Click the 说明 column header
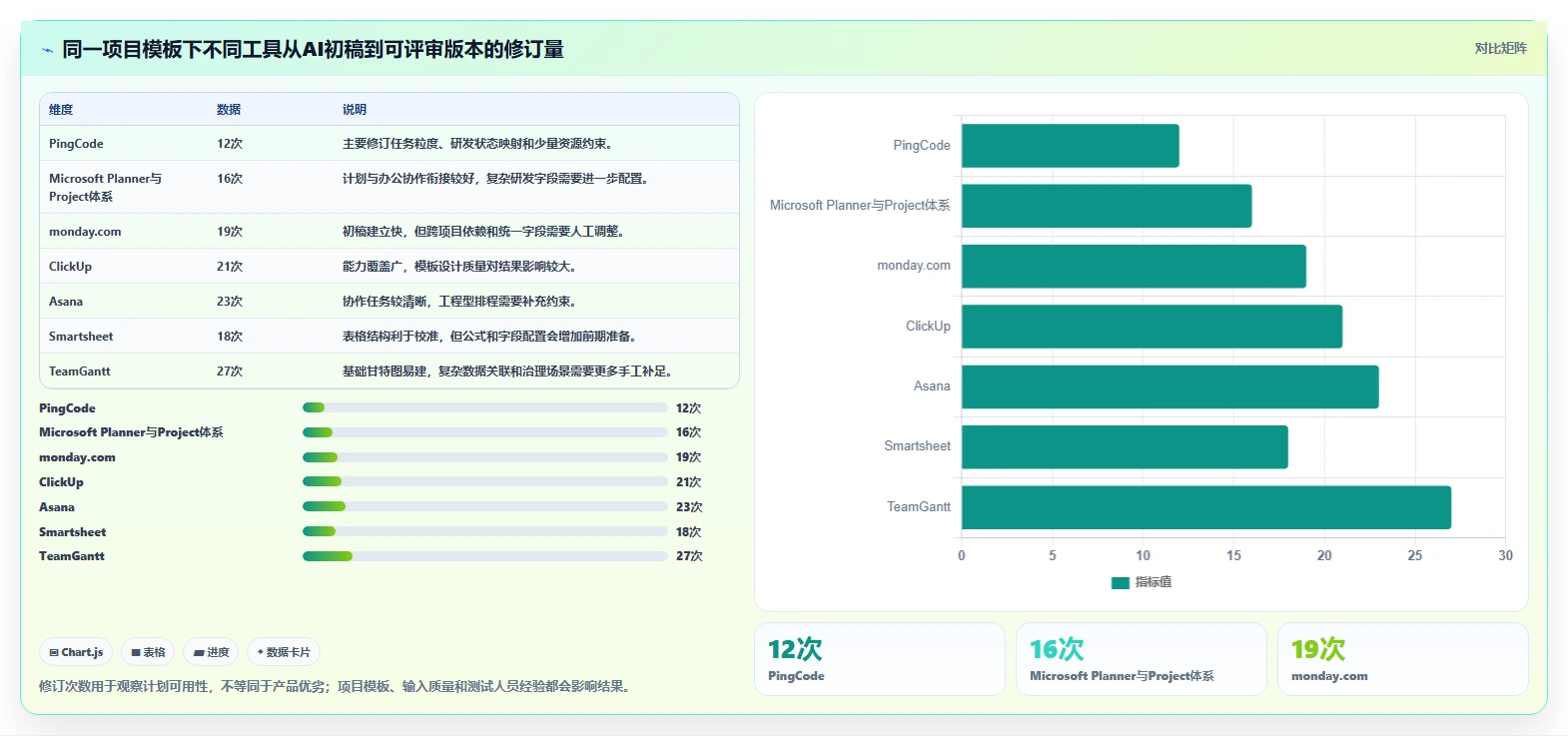The image size is (1568, 736). (355, 110)
